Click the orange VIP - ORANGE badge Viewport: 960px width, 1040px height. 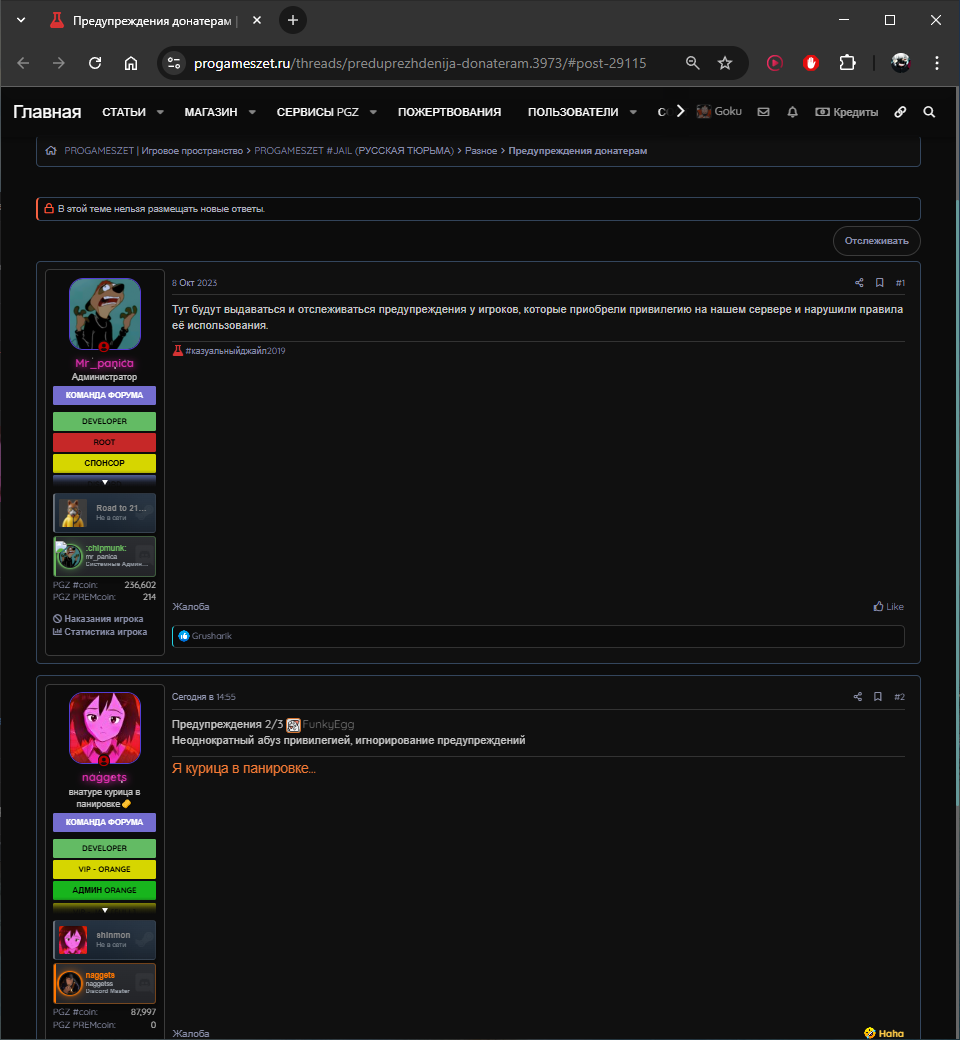point(104,869)
